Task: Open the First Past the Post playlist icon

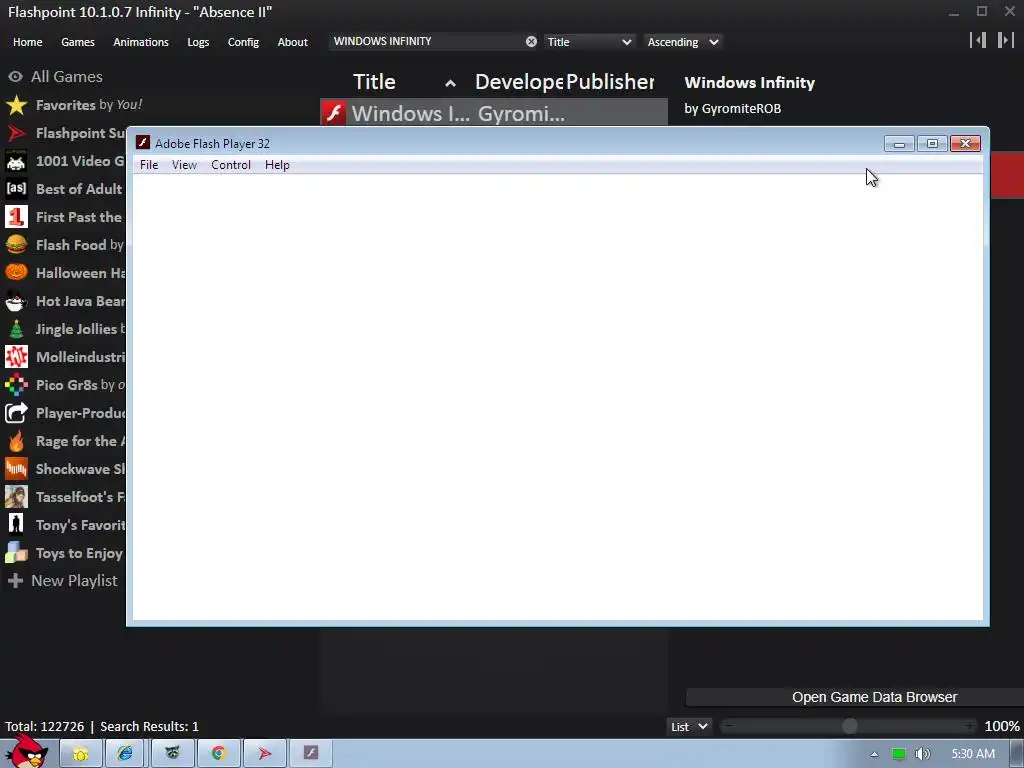Action: tap(16, 217)
